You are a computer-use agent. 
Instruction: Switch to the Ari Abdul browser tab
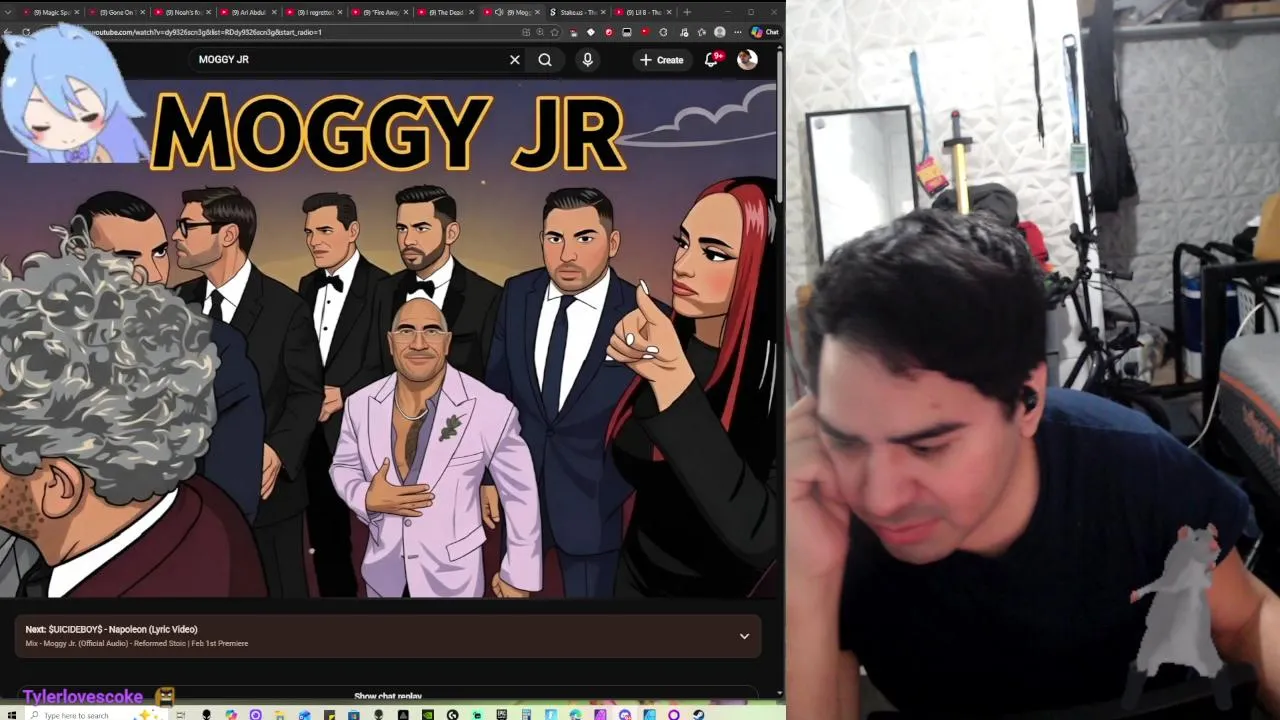click(x=247, y=12)
